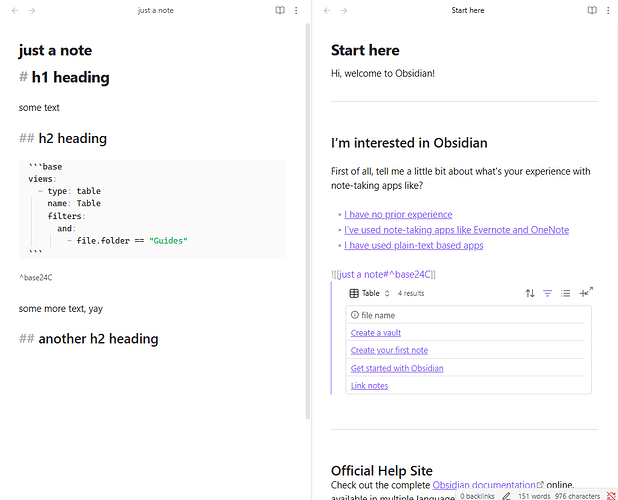Viewport: 618px width, 500px height.
Task: Open the properties list in base toolbar
Action: click(565, 293)
